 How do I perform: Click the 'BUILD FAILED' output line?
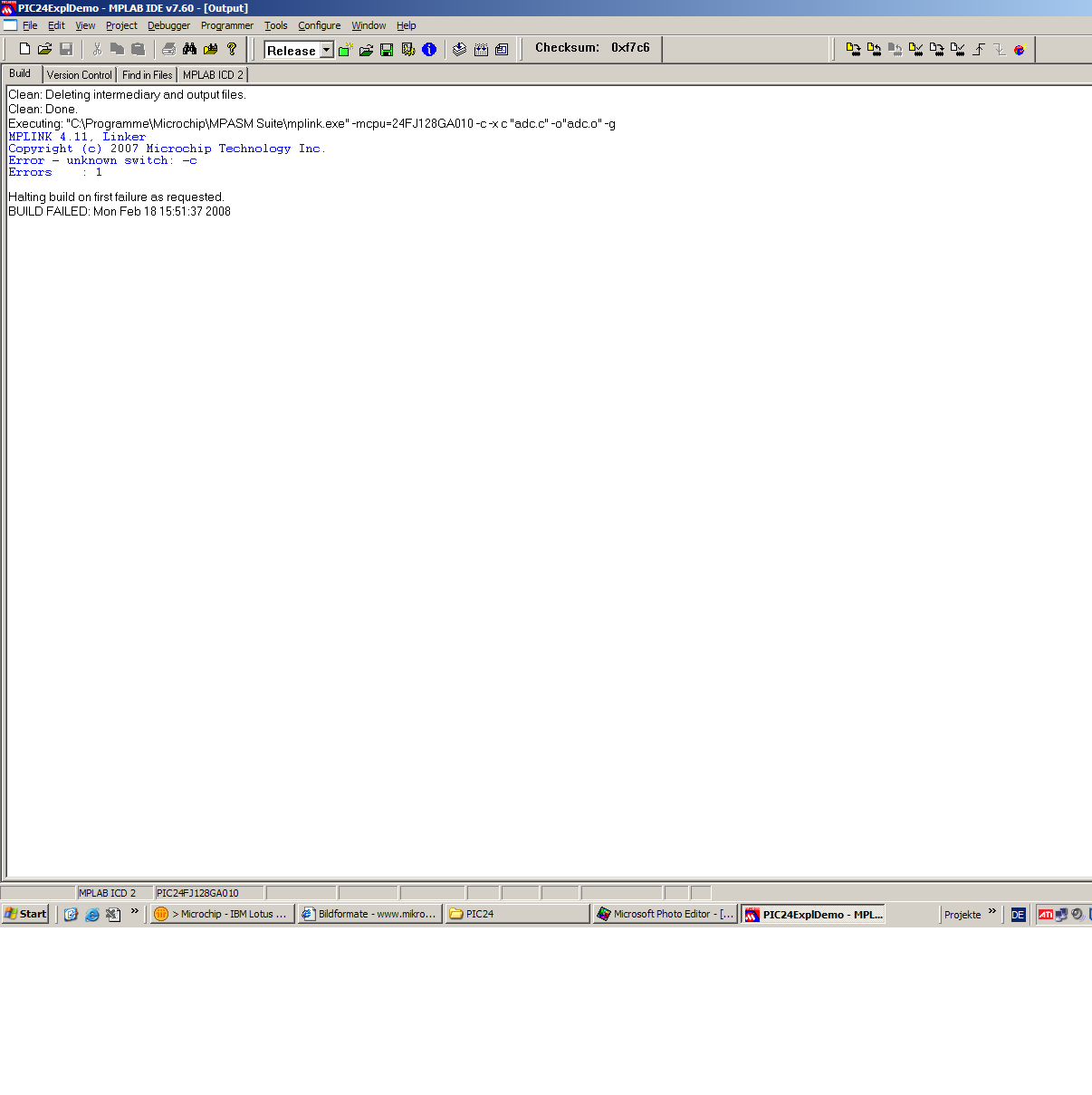120,211
